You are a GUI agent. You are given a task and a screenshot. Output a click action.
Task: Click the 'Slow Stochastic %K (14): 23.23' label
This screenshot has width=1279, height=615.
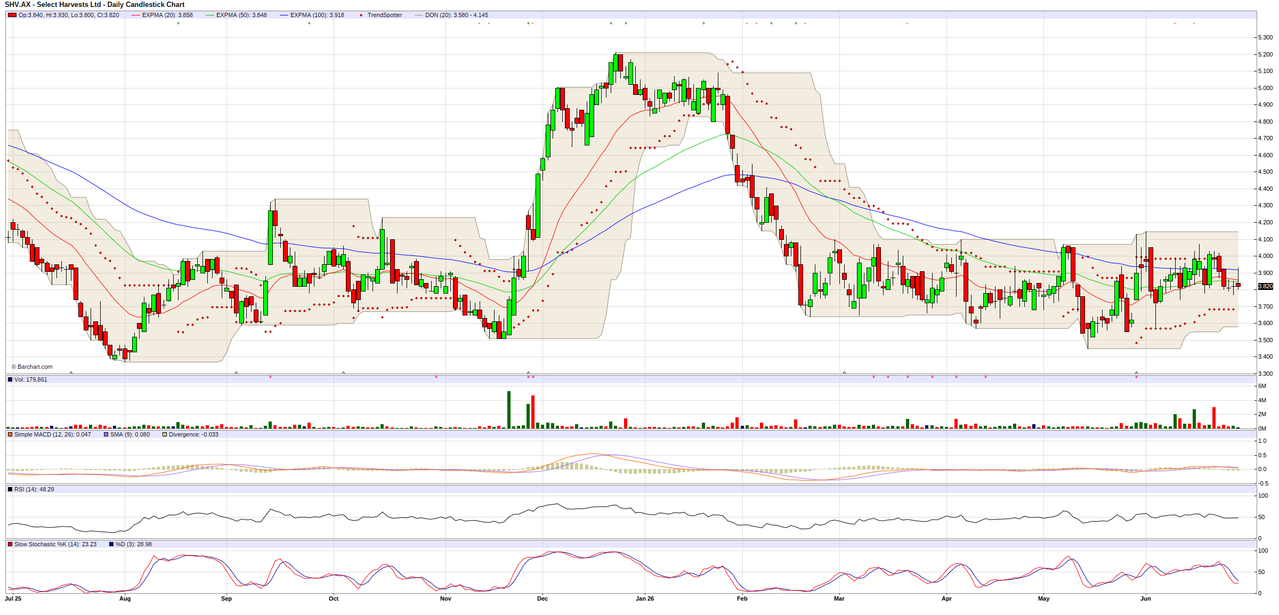tap(57, 544)
